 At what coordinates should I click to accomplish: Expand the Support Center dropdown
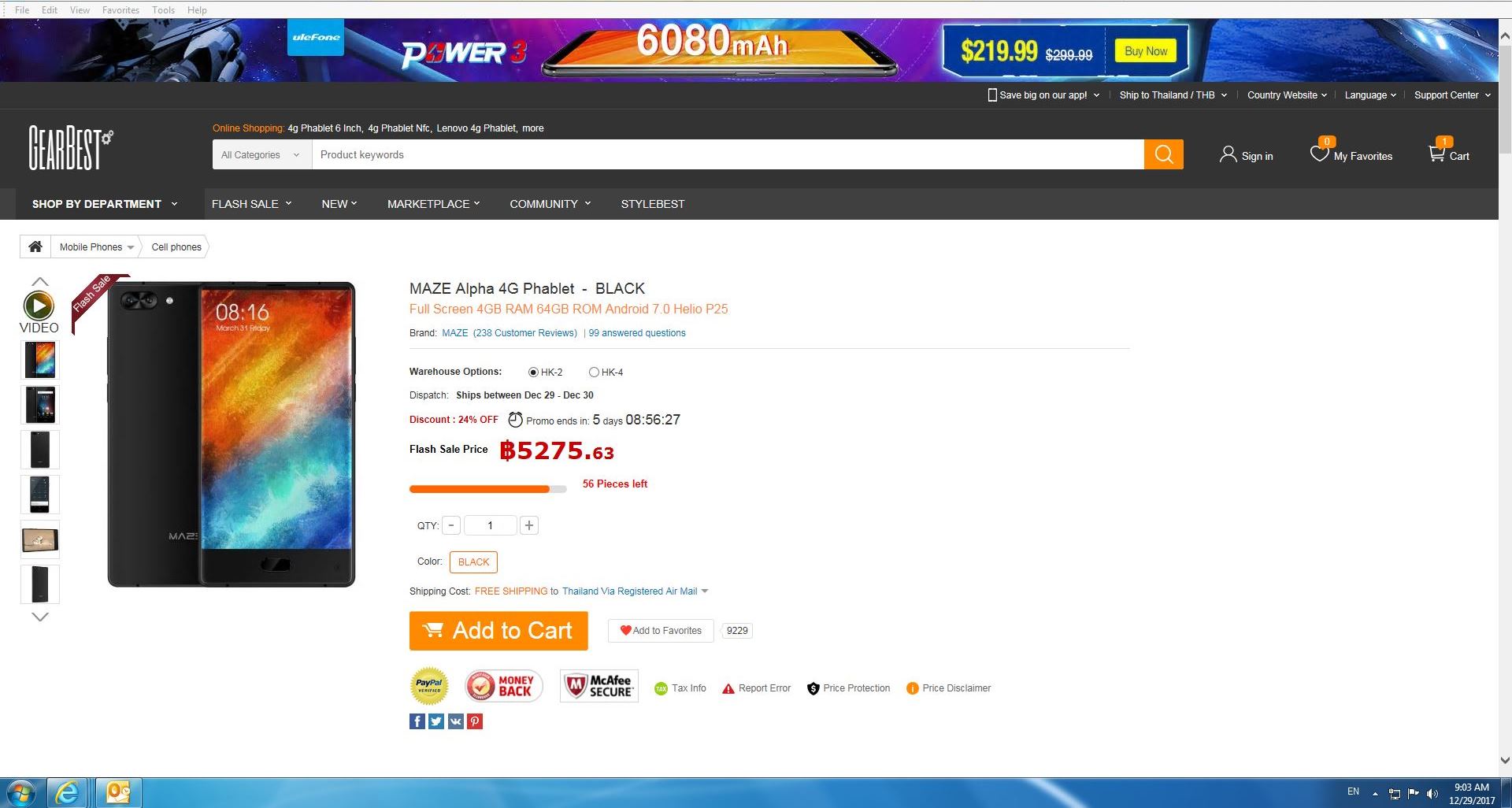[x=1453, y=95]
